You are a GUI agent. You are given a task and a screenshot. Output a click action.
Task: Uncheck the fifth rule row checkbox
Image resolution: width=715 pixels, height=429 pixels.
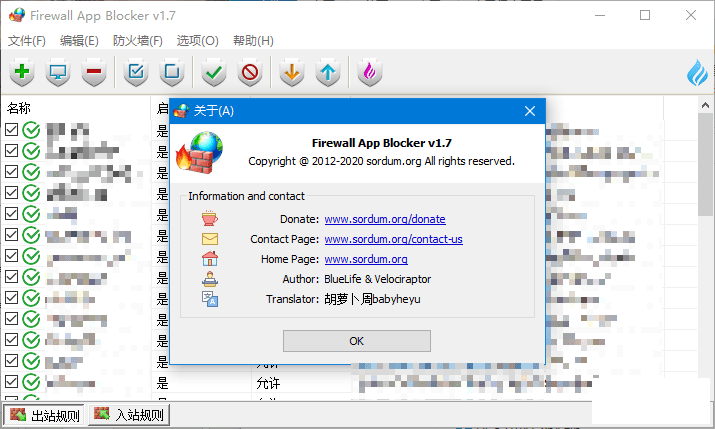pyautogui.click(x=12, y=213)
